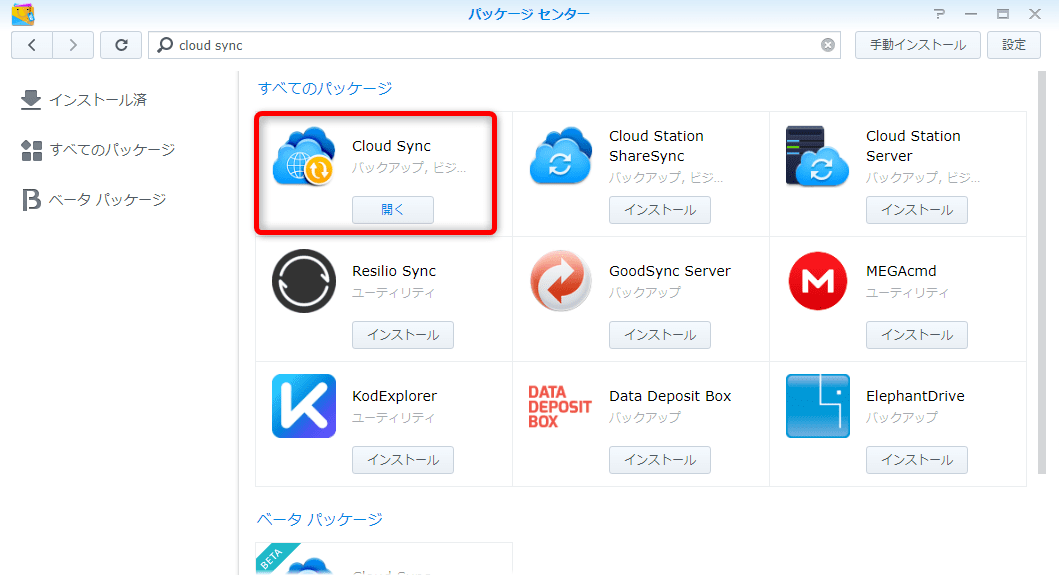Refresh the package list
This screenshot has height=575, width=1059.
121,45
